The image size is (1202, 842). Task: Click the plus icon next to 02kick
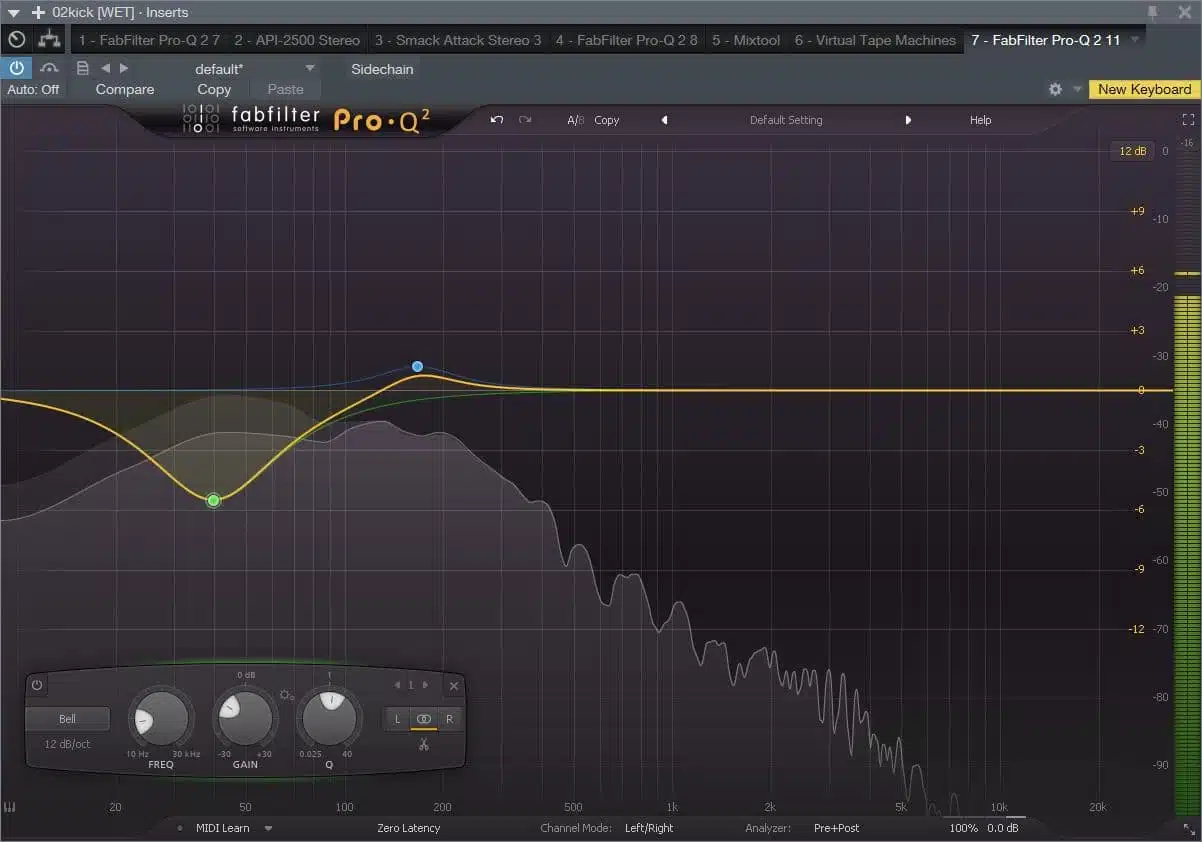coord(38,13)
